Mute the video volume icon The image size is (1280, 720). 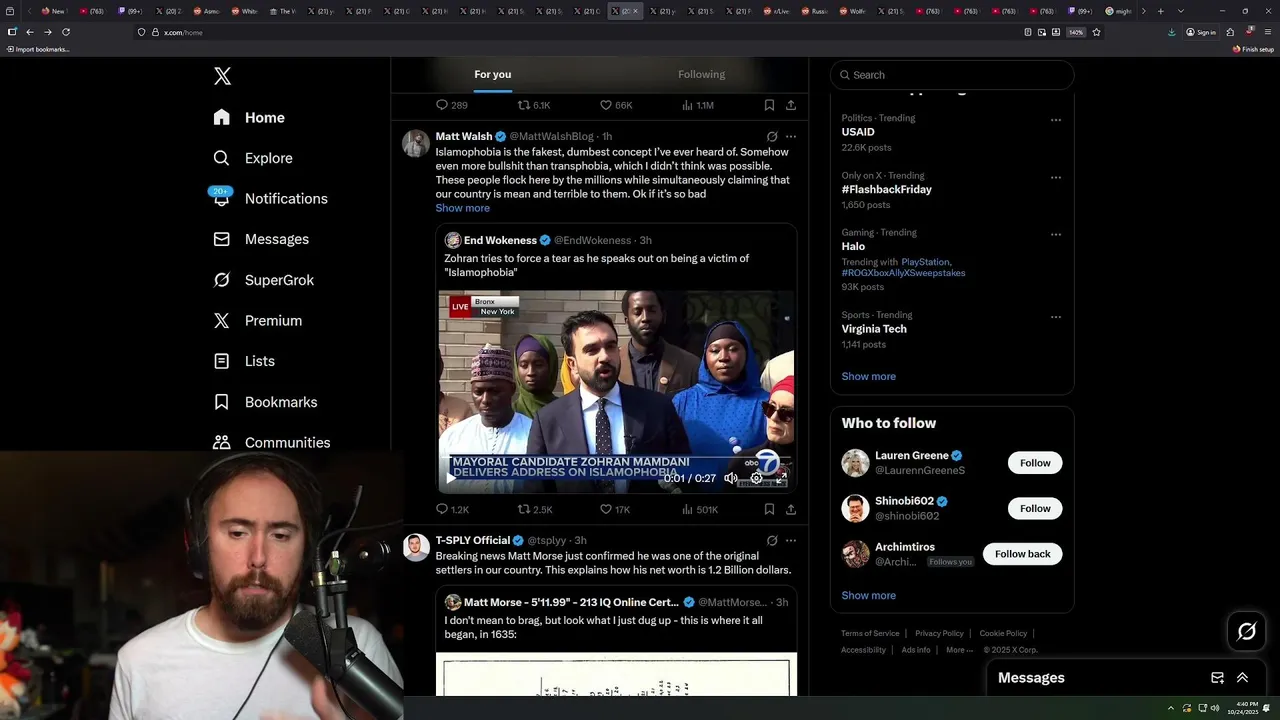[x=731, y=478]
